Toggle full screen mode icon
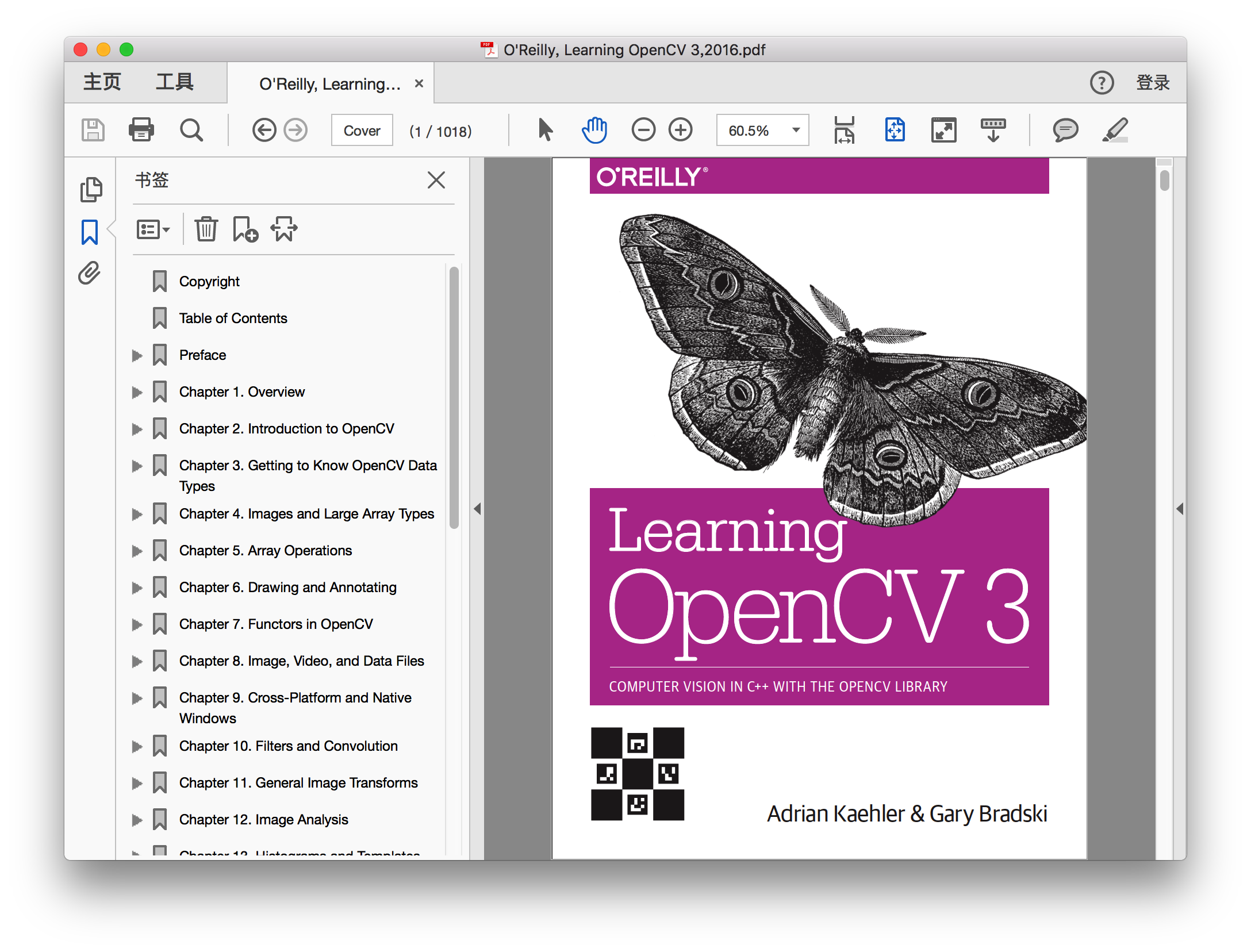 coord(943,130)
